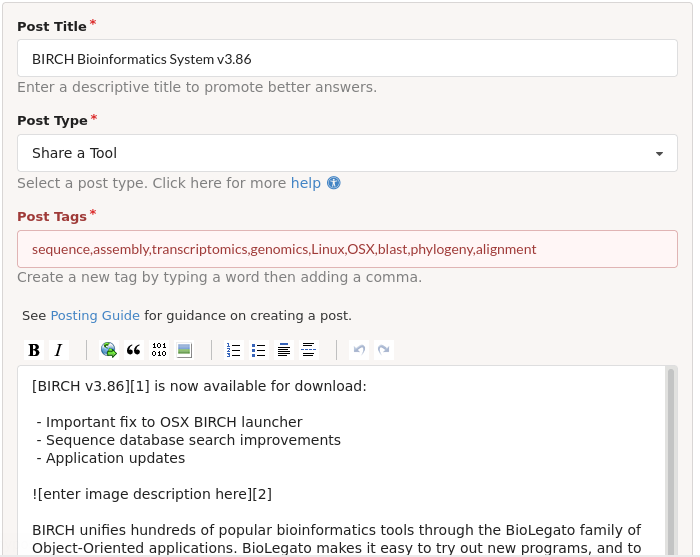Open the accessibility help icon next to help
700x557 pixels.
[333, 183]
